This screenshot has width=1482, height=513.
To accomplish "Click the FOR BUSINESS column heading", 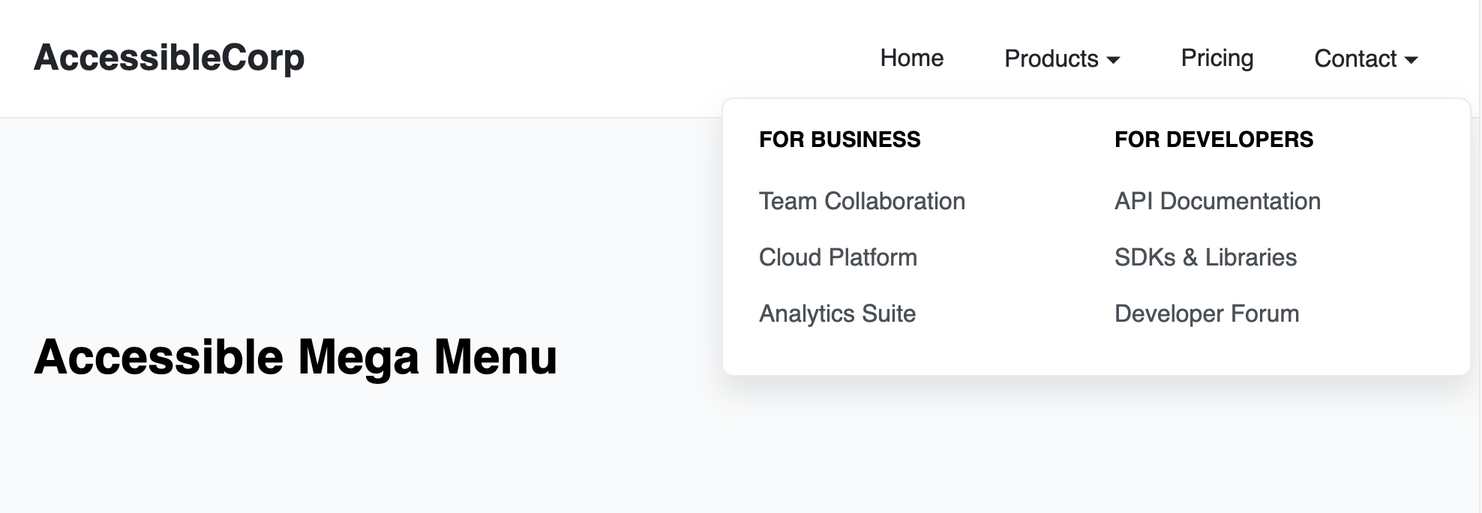I will [x=840, y=139].
